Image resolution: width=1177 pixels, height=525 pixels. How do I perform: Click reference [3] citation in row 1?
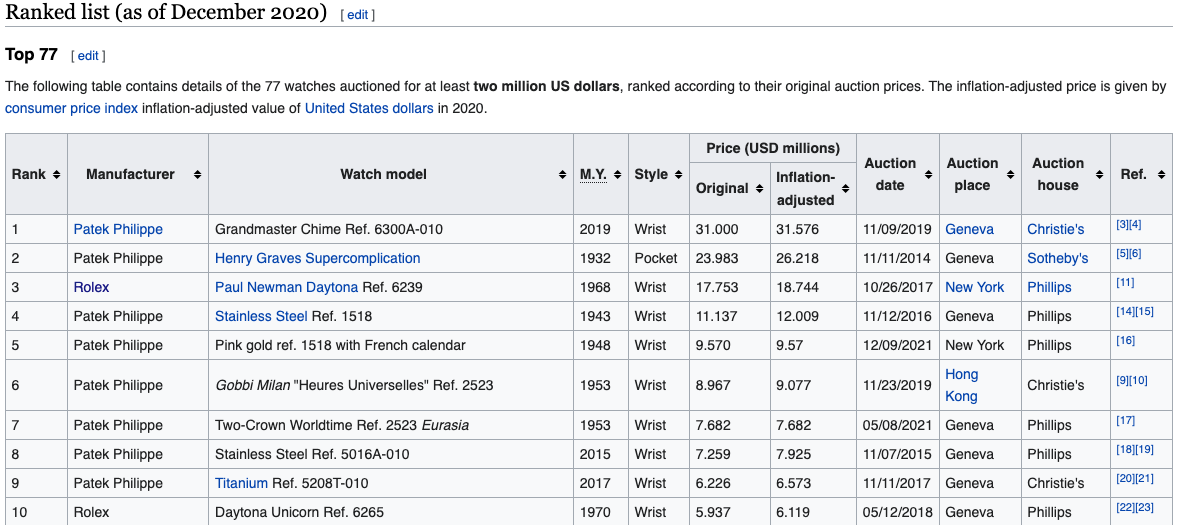(1123, 224)
